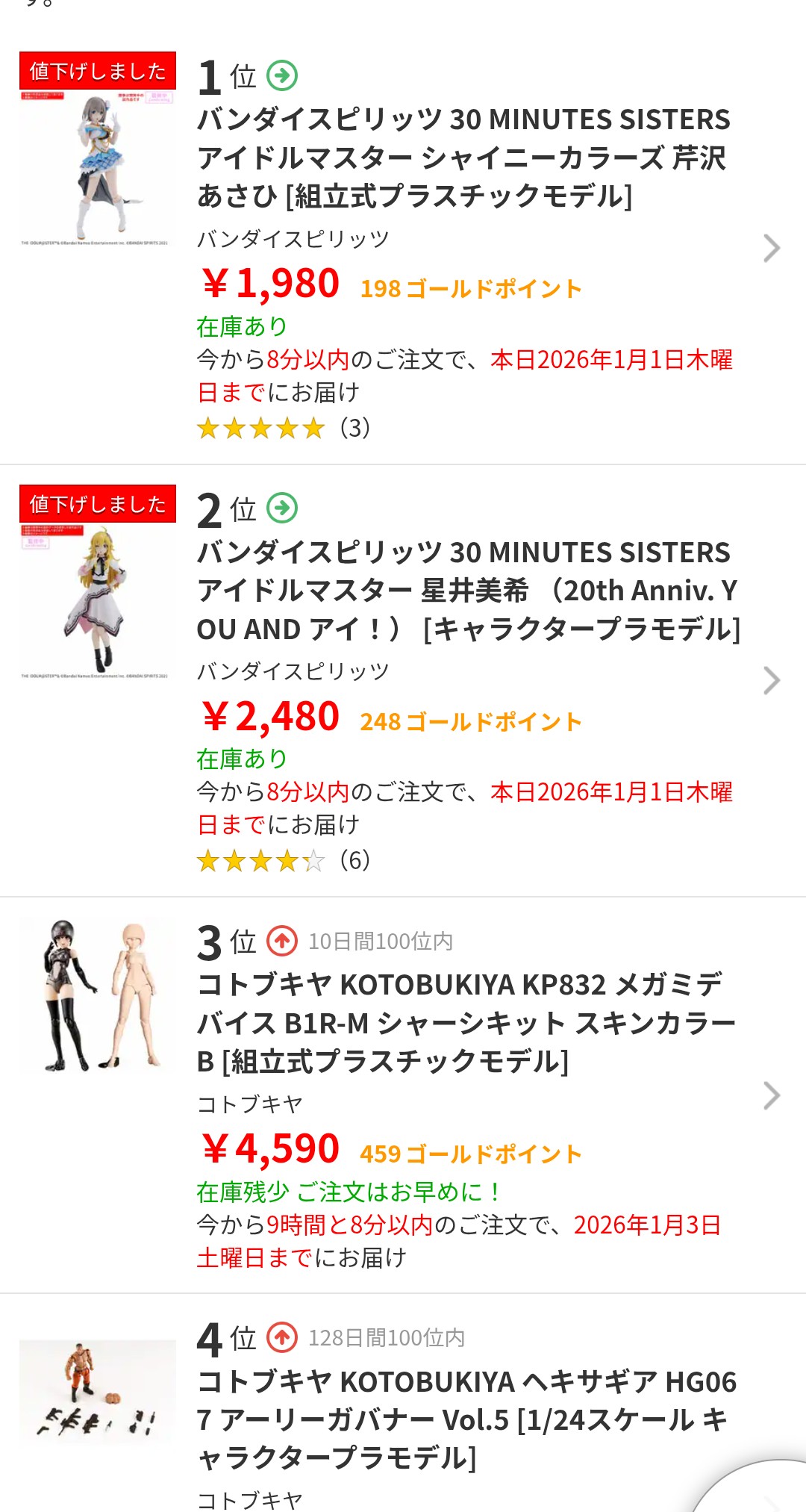Click the red rank-up arrow icon beside rank 3
The image size is (806, 1512).
[x=282, y=941]
